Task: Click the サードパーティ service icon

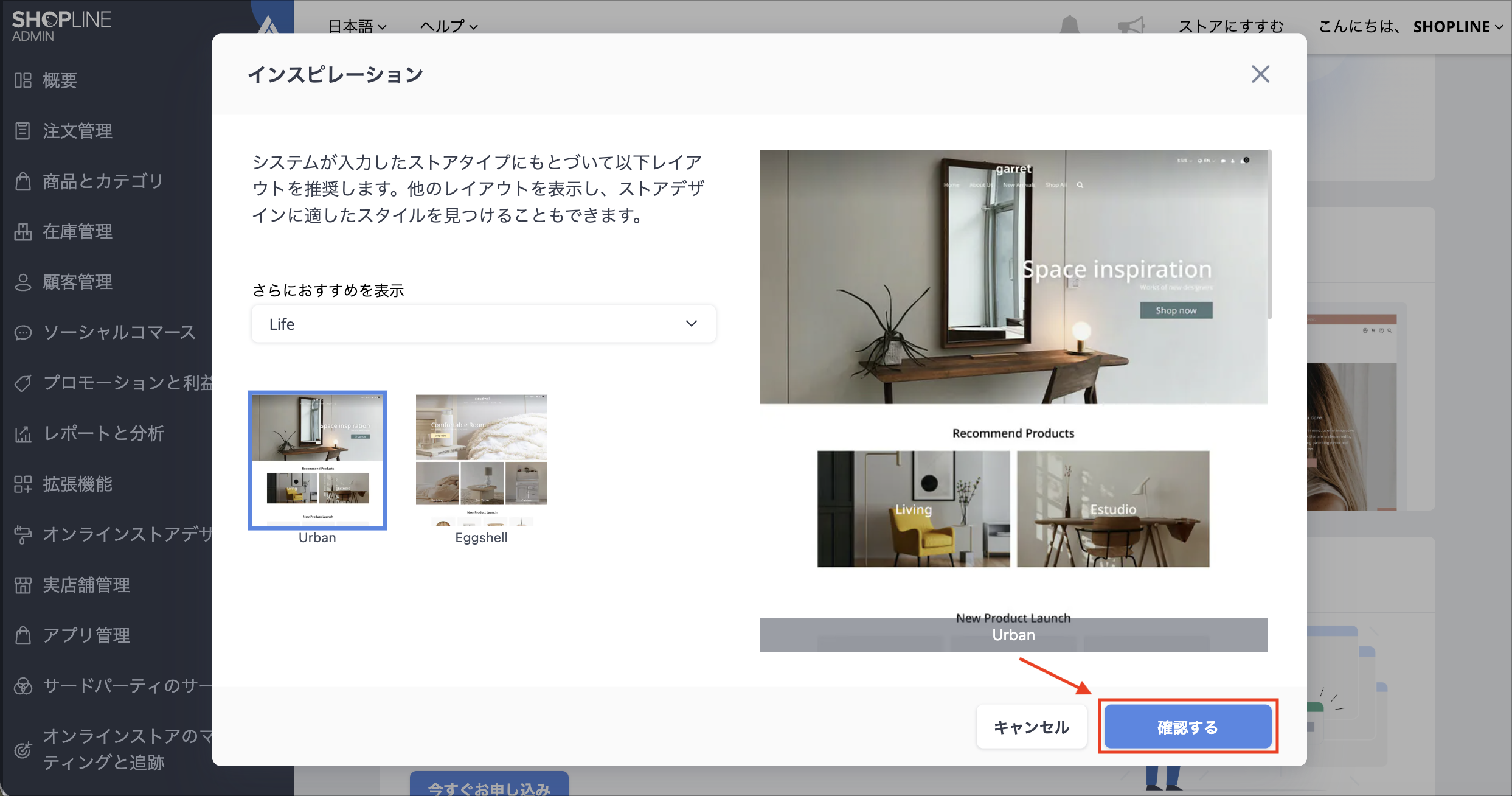Action: (23, 686)
